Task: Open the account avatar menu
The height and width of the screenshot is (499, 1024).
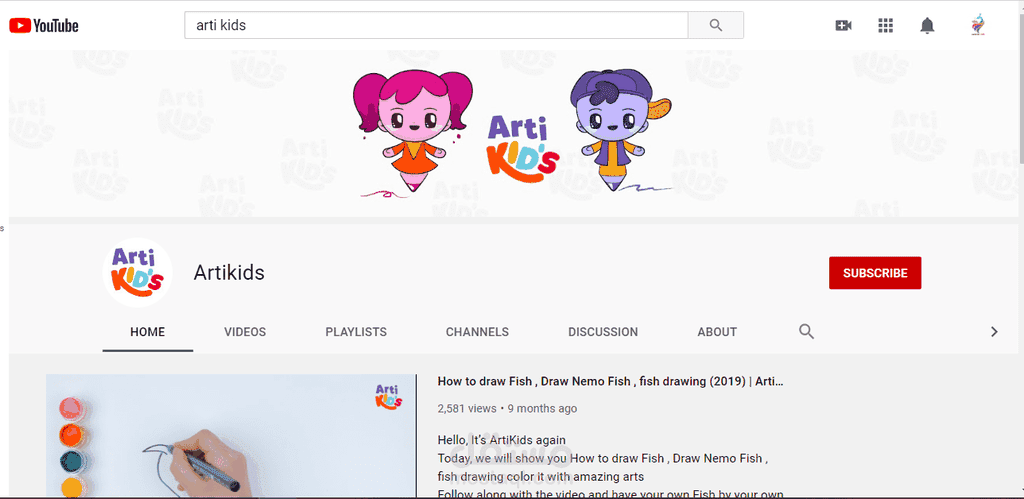Action: click(x=978, y=25)
